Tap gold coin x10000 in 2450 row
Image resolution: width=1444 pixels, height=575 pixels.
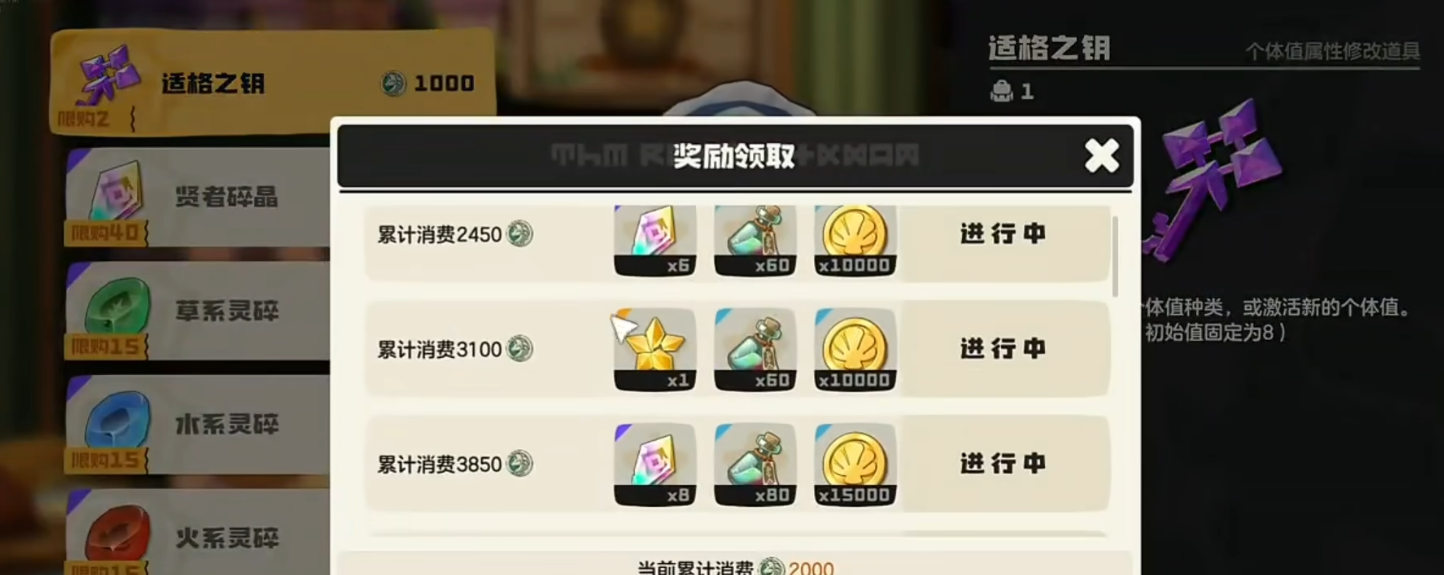pyautogui.click(x=855, y=240)
